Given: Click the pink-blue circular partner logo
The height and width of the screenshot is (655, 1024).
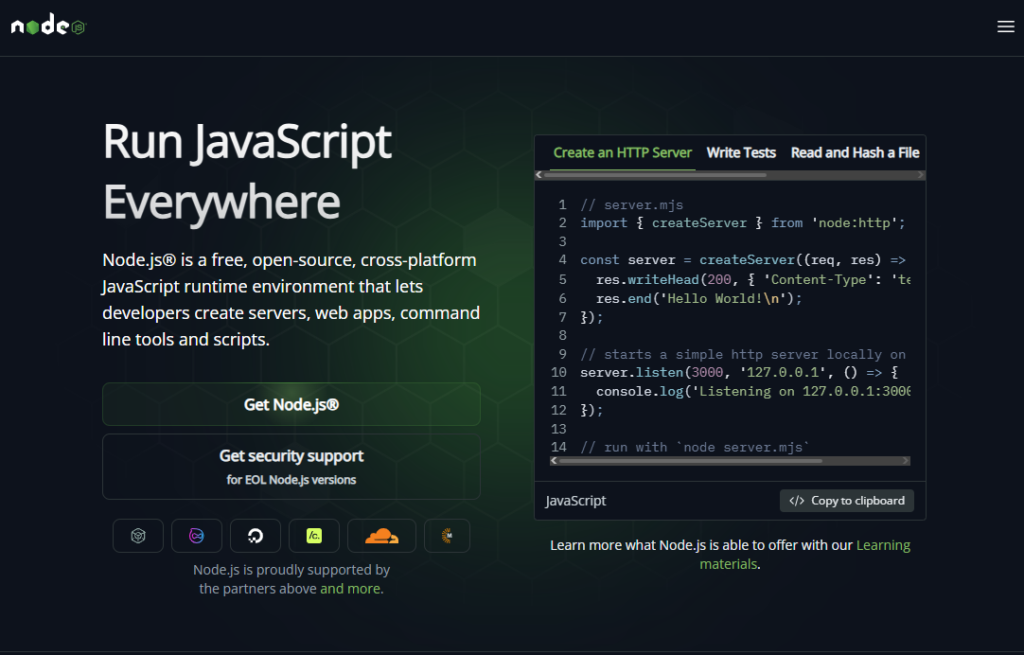Looking at the screenshot, I should 197,535.
